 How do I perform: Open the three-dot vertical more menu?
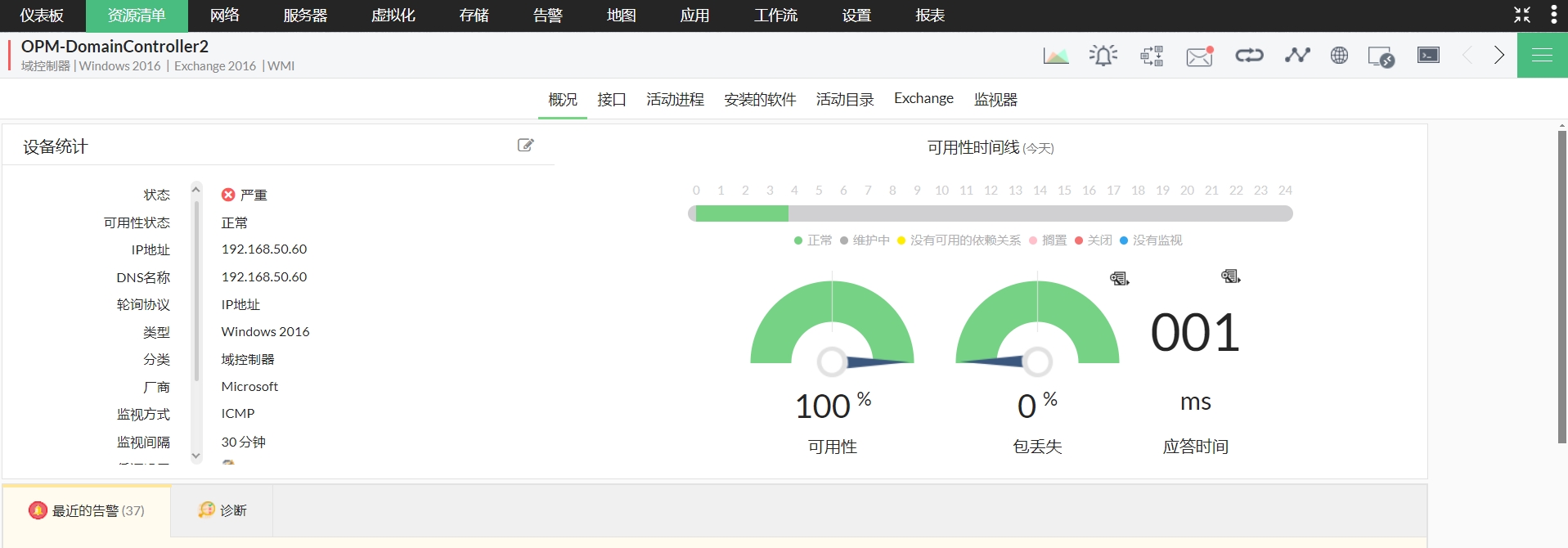(1553, 15)
